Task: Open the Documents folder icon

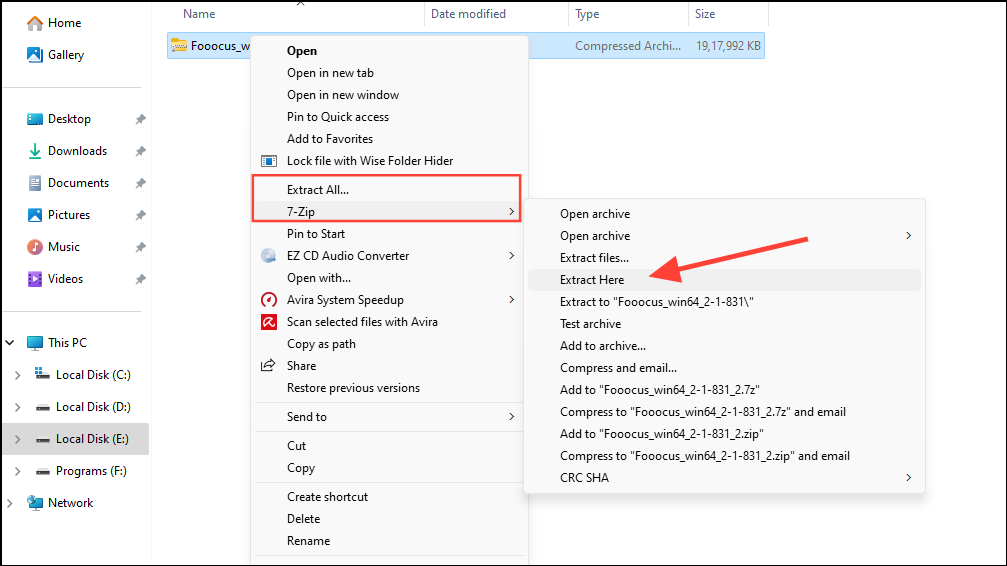Action: point(35,183)
